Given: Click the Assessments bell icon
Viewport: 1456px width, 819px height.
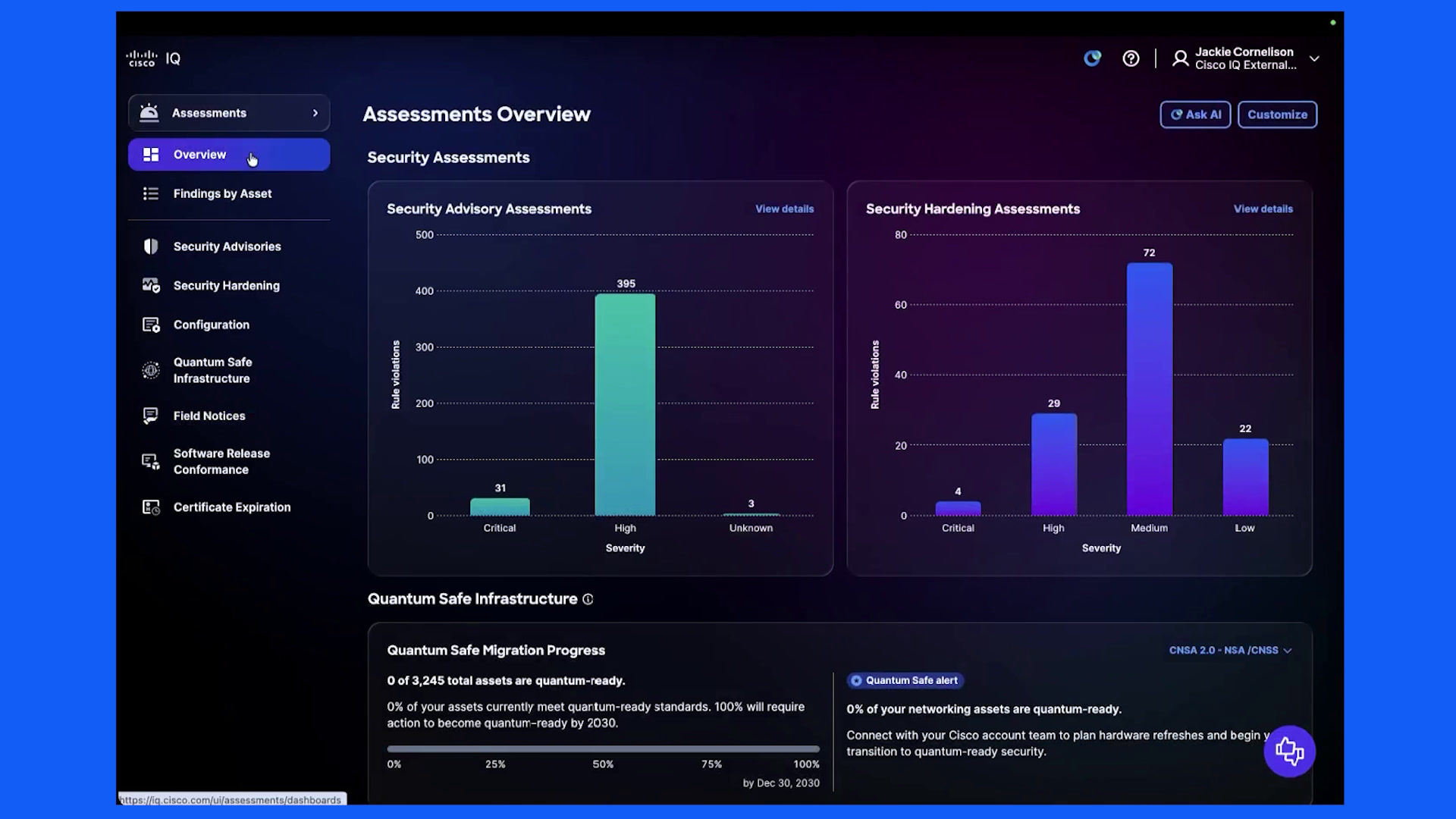Looking at the screenshot, I should 149,113.
